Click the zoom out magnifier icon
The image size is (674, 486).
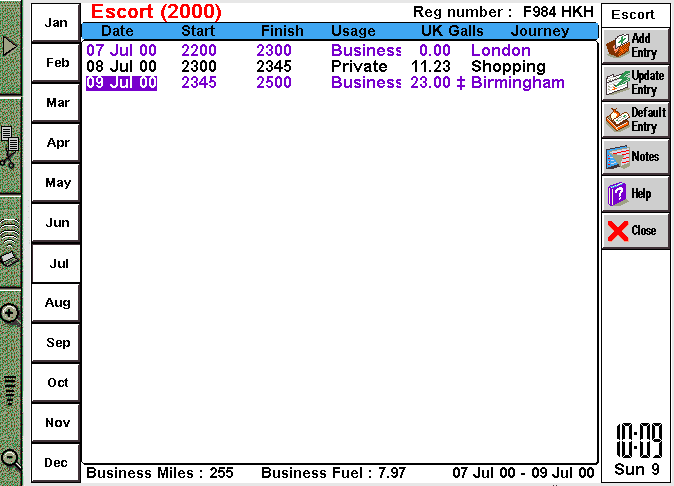click(9, 459)
